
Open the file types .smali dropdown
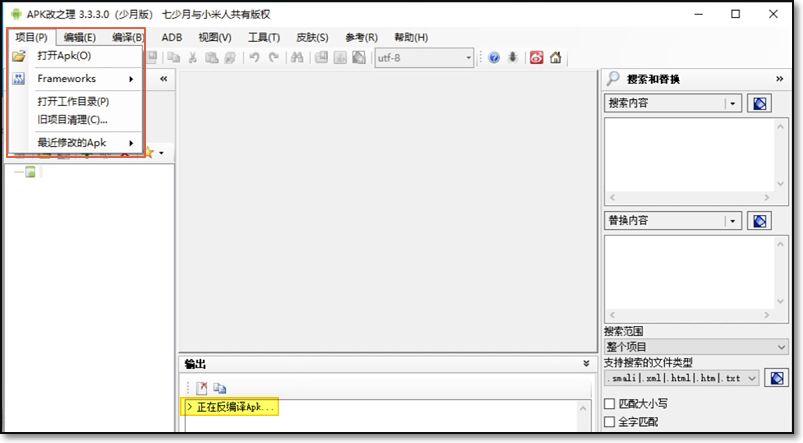pos(752,378)
